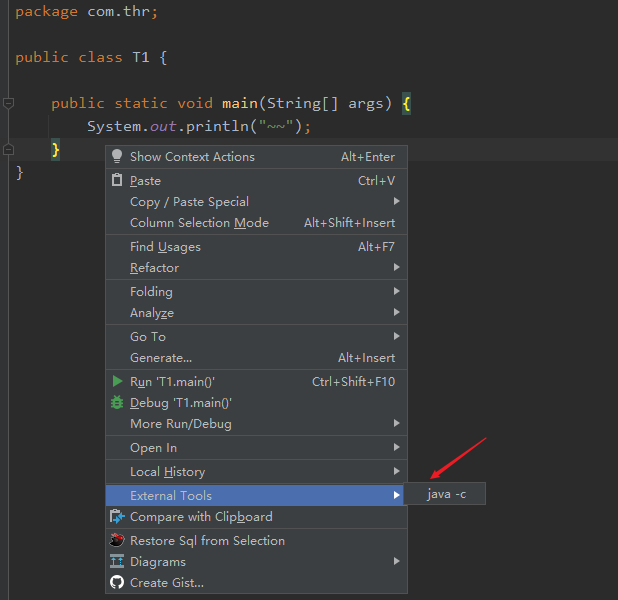The image size is (618, 600).
Task: Expand the Folding submenu arrow
Action: 396,291
